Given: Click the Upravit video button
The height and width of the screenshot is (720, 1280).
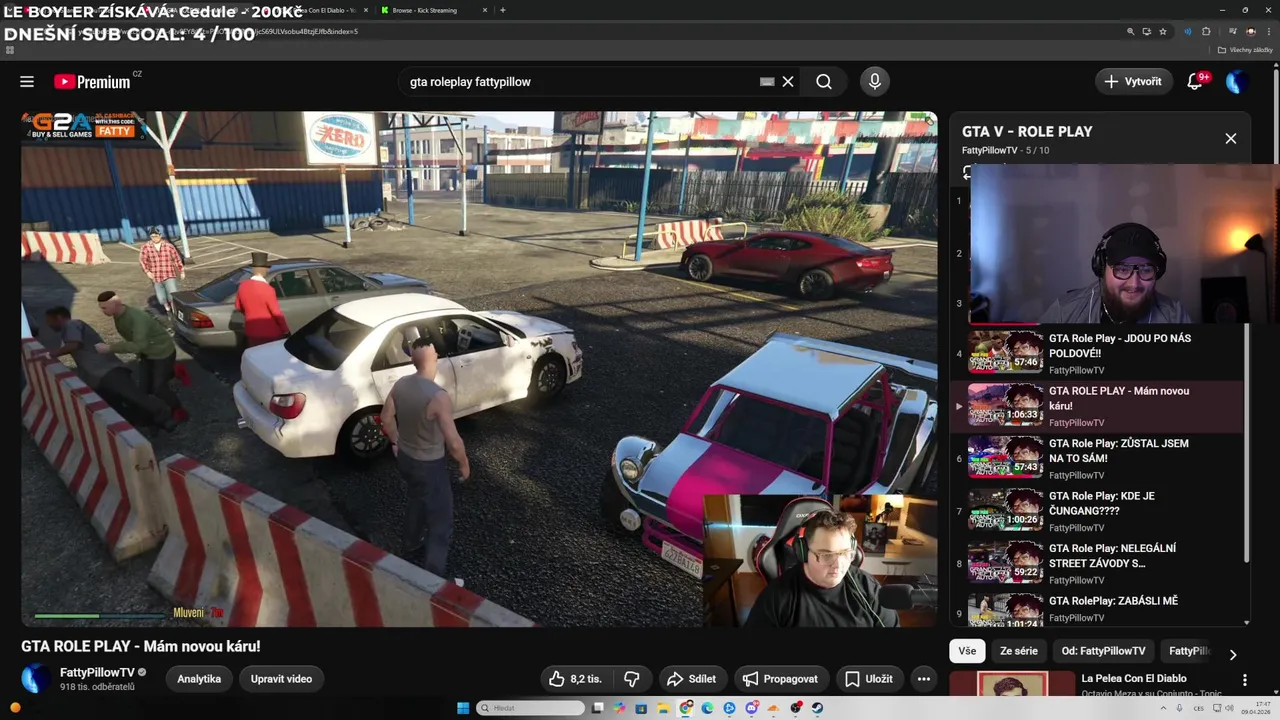Looking at the screenshot, I should (x=281, y=679).
